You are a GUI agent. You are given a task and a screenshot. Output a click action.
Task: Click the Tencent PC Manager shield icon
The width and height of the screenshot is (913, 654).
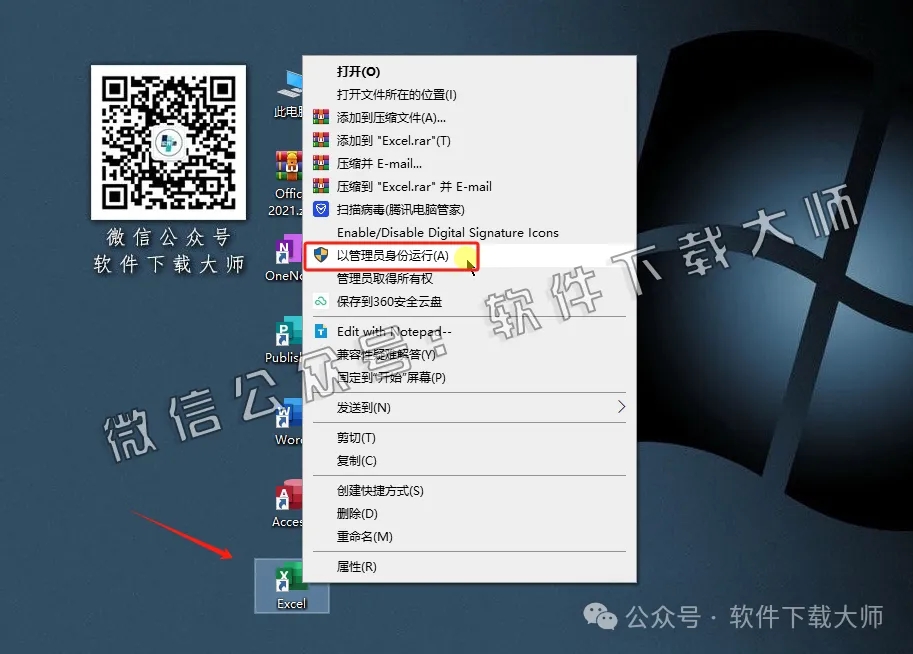(x=320, y=209)
